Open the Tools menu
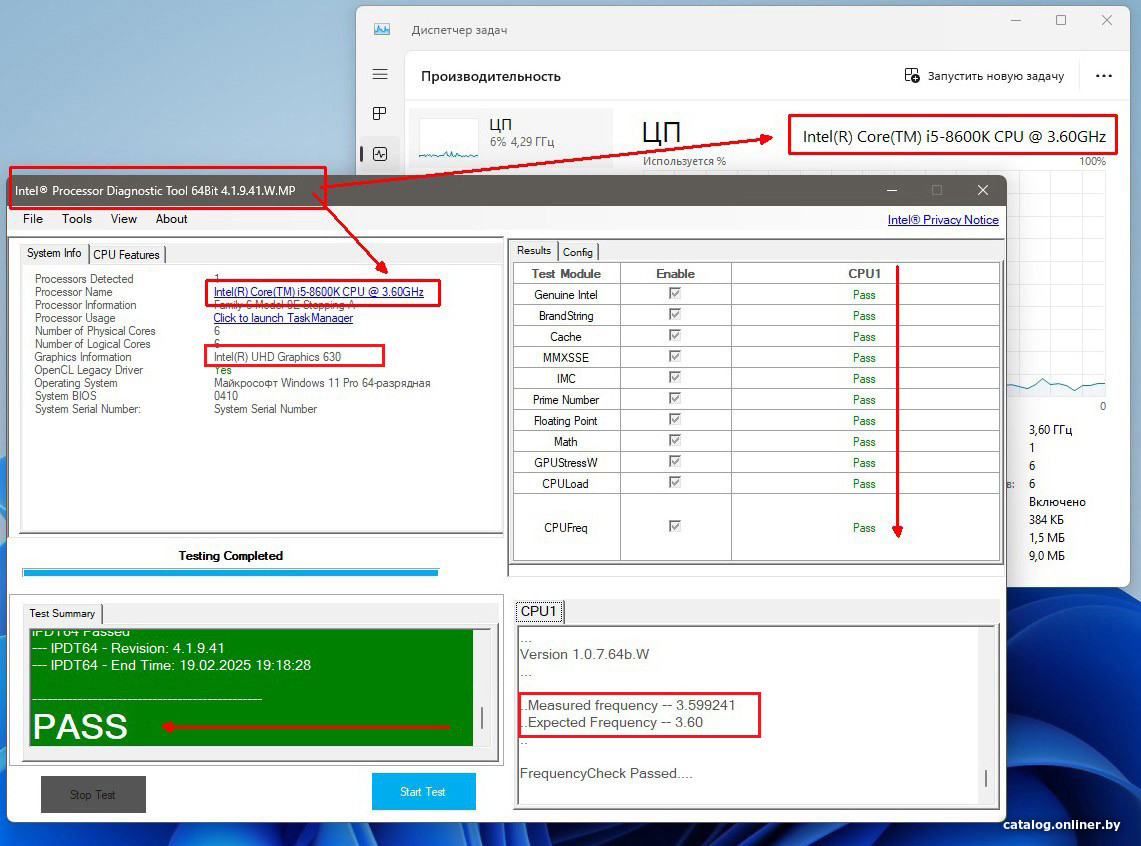This screenshot has width=1141, height=846. tap(77, 219)
